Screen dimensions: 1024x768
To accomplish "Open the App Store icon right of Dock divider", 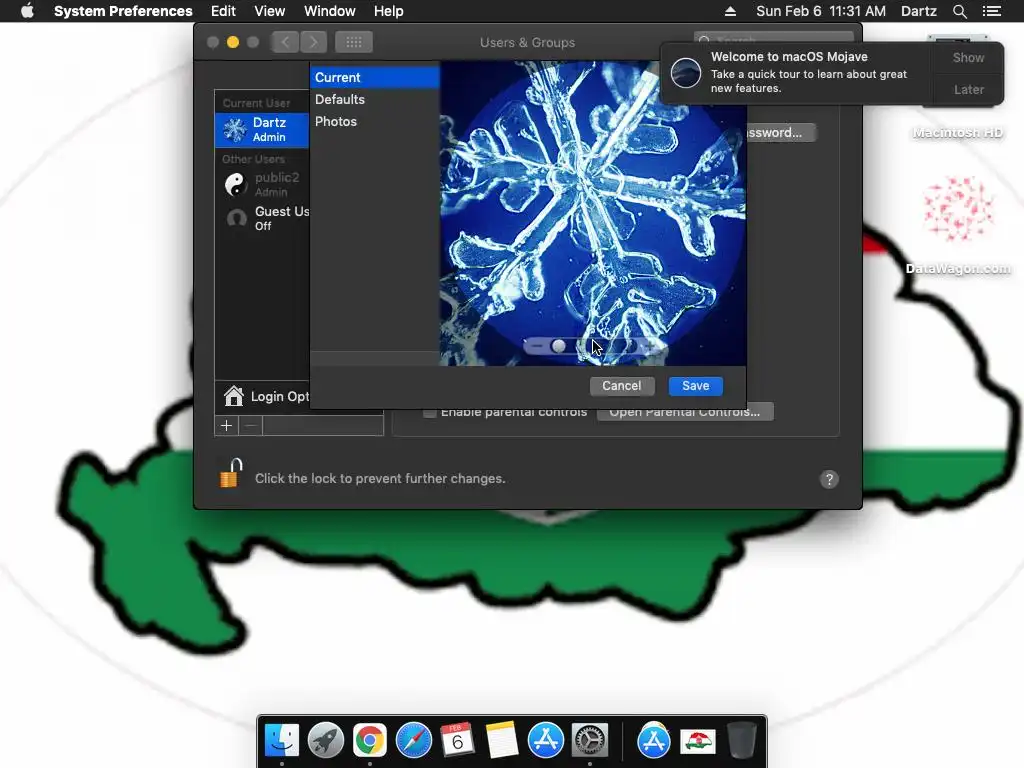I will (654, 741).
